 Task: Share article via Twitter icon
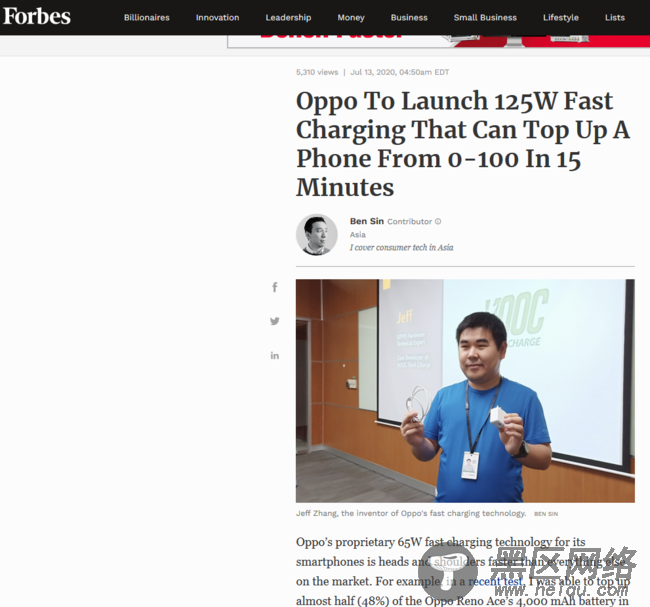pos(274,321)
